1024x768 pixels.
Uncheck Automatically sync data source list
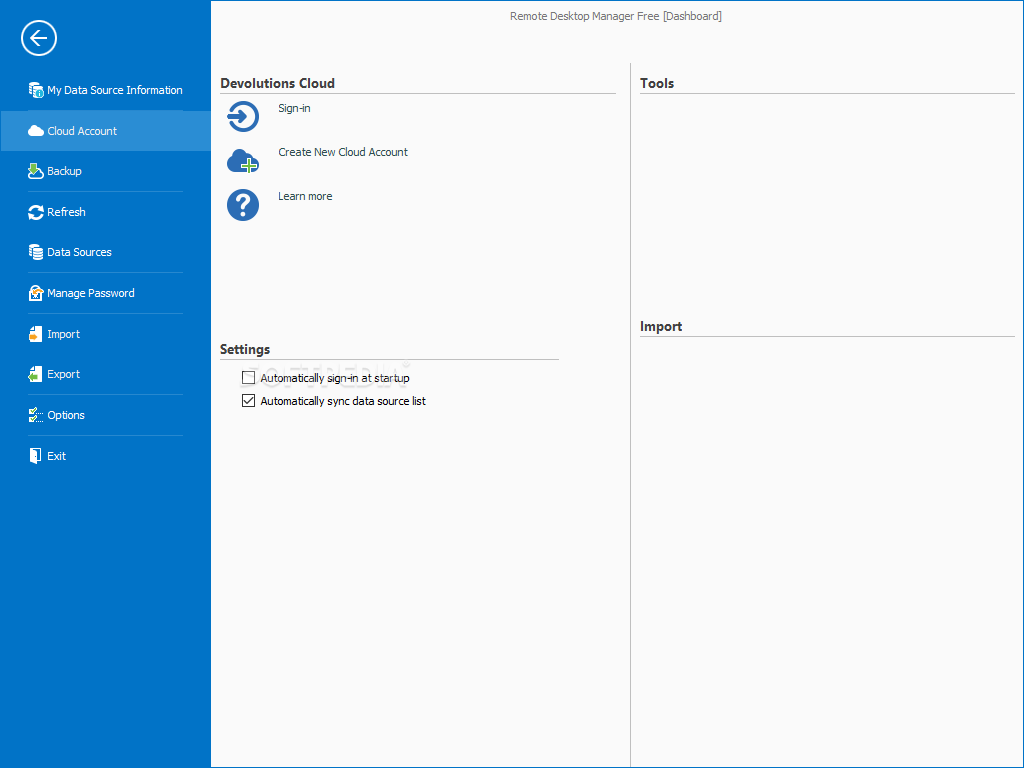(x=248, y=400)
